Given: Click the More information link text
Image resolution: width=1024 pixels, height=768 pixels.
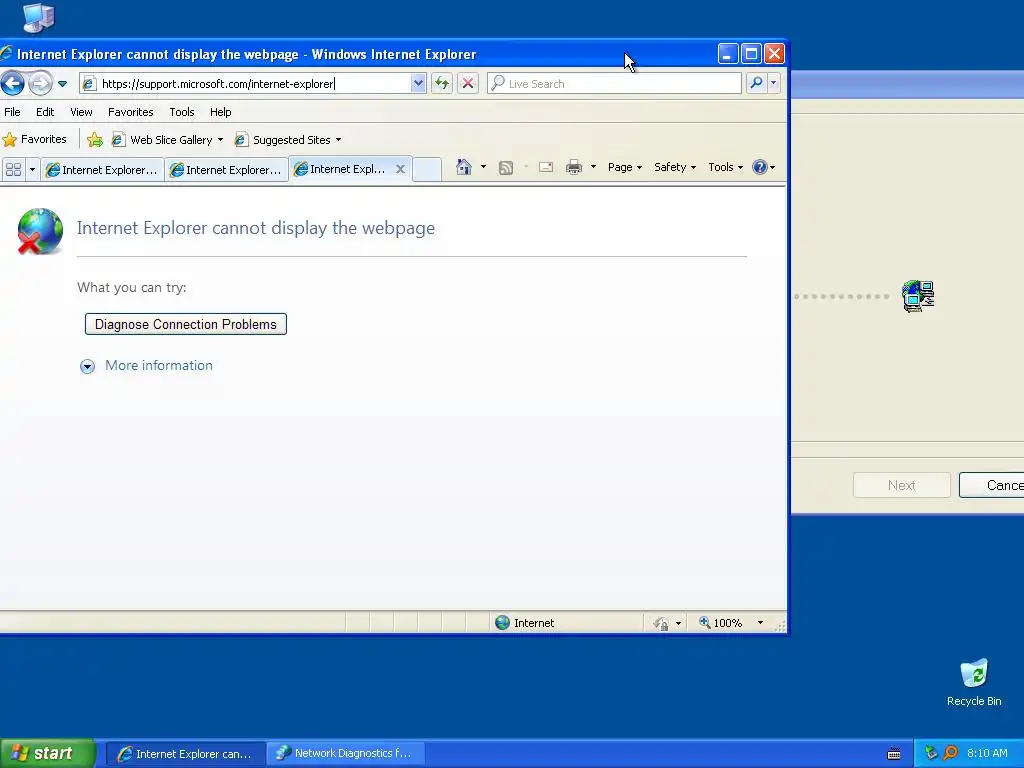Looking at the screenshot, I should tap(159, 366).
